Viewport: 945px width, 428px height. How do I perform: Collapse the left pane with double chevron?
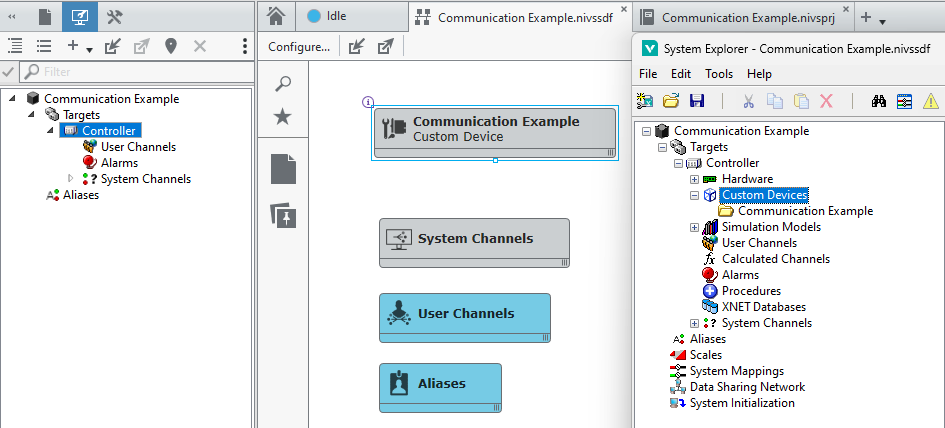(x=12, y=17)
